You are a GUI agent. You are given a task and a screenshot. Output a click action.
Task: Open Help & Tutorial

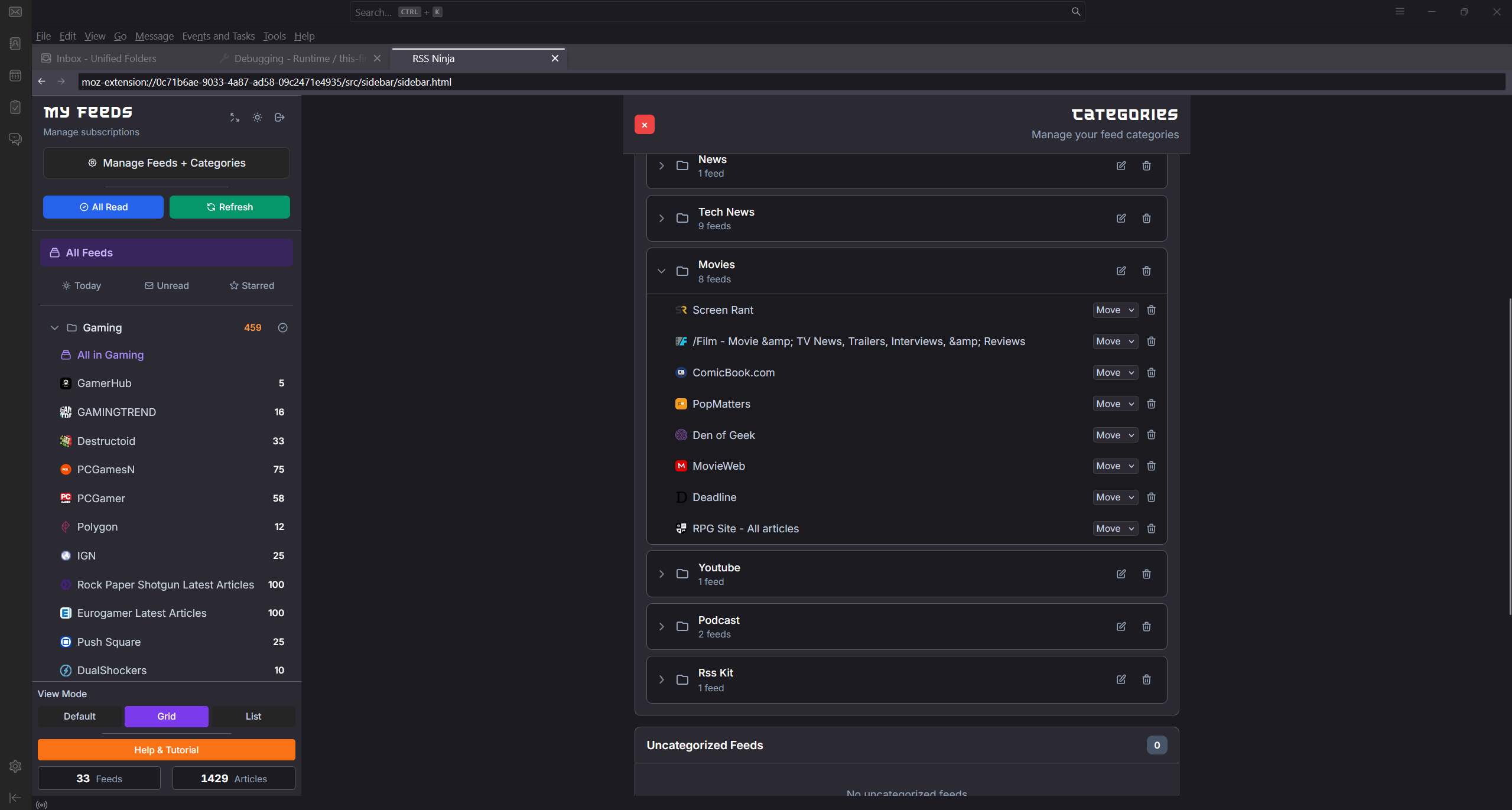166,750
